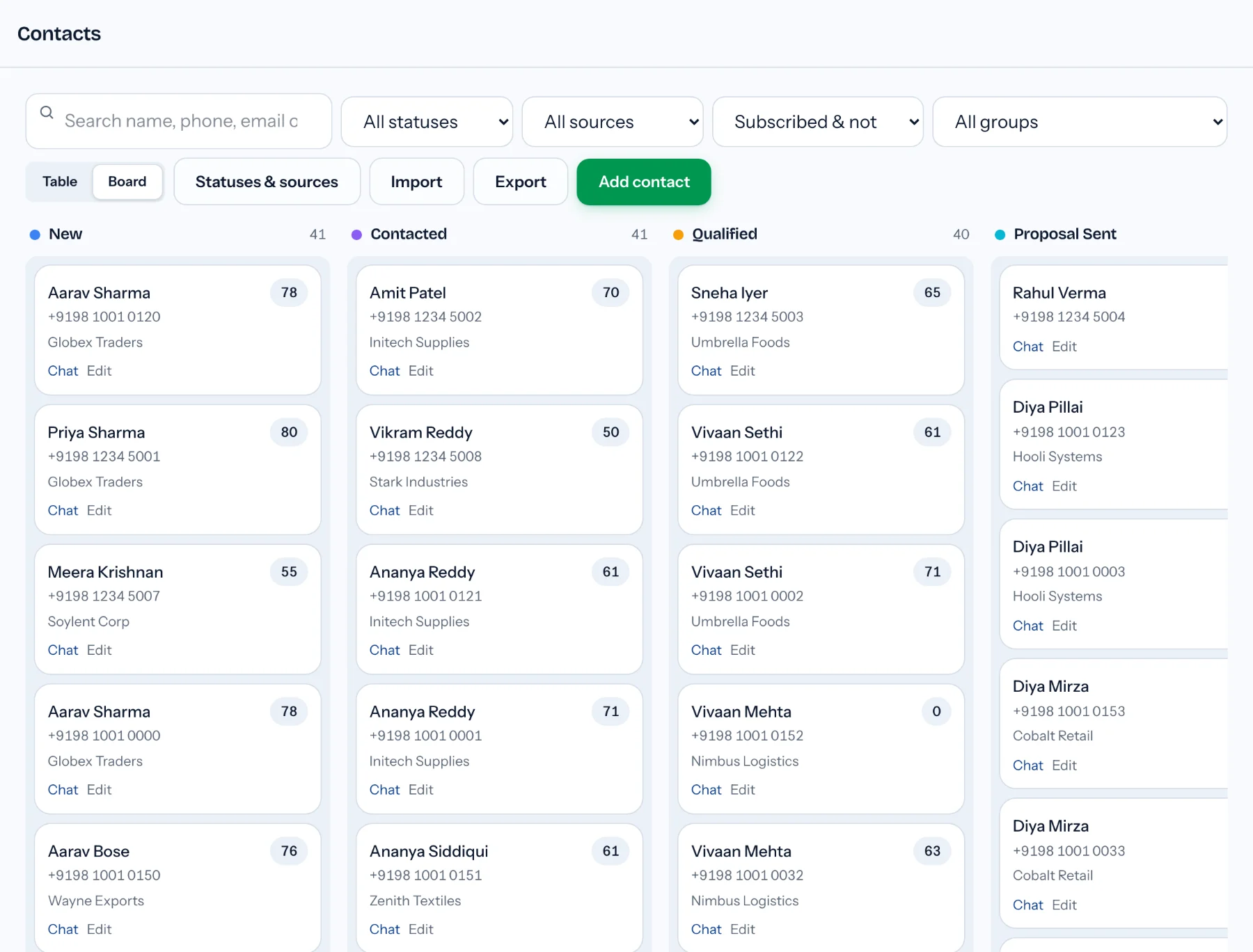Image resolution: width=1253 pixels, height=952 pixels.
Task: Edit Vivaan Sethi +9198 1001 0002
Action: tap(742, 650)
